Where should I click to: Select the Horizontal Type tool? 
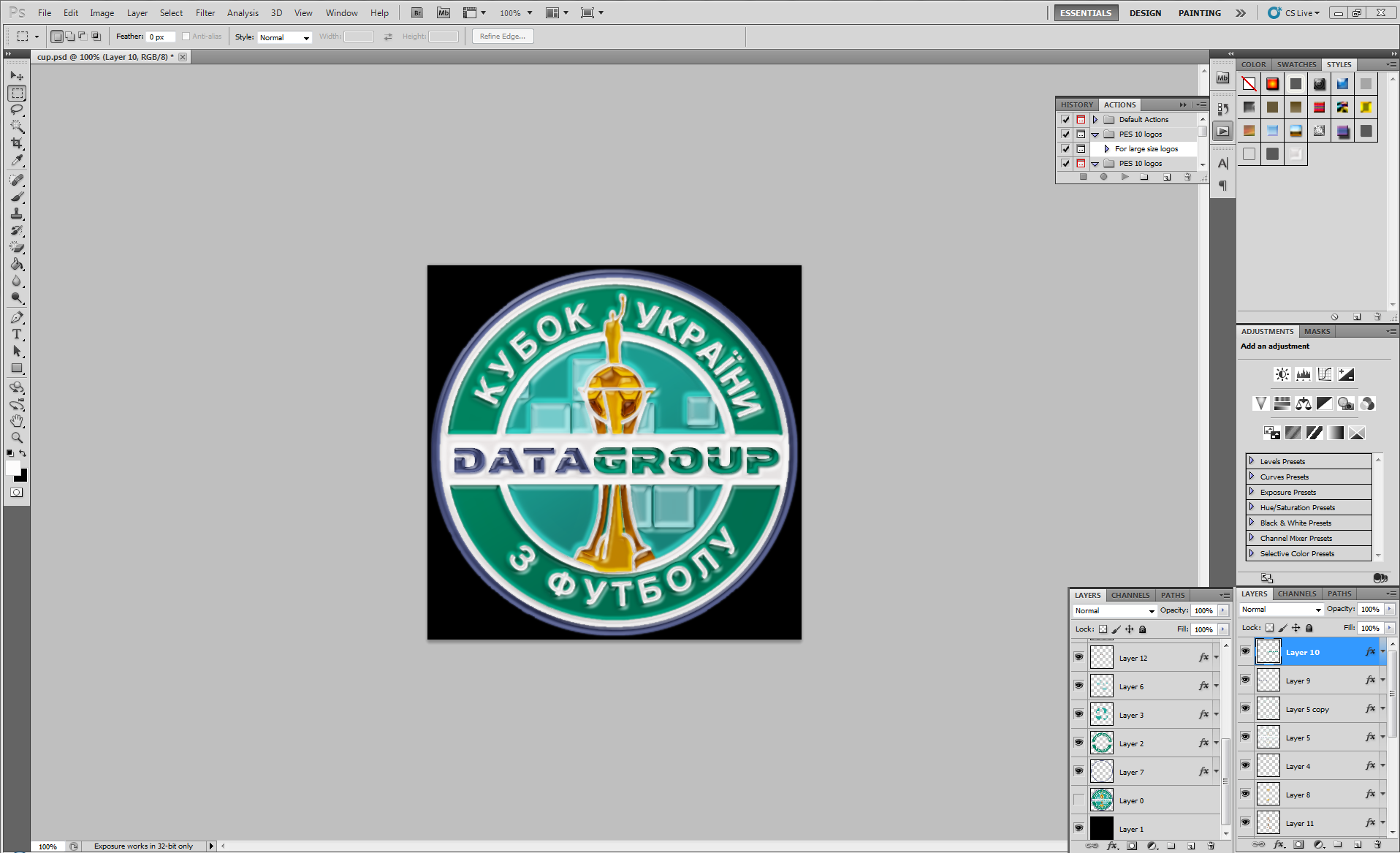tap(17, 334)
